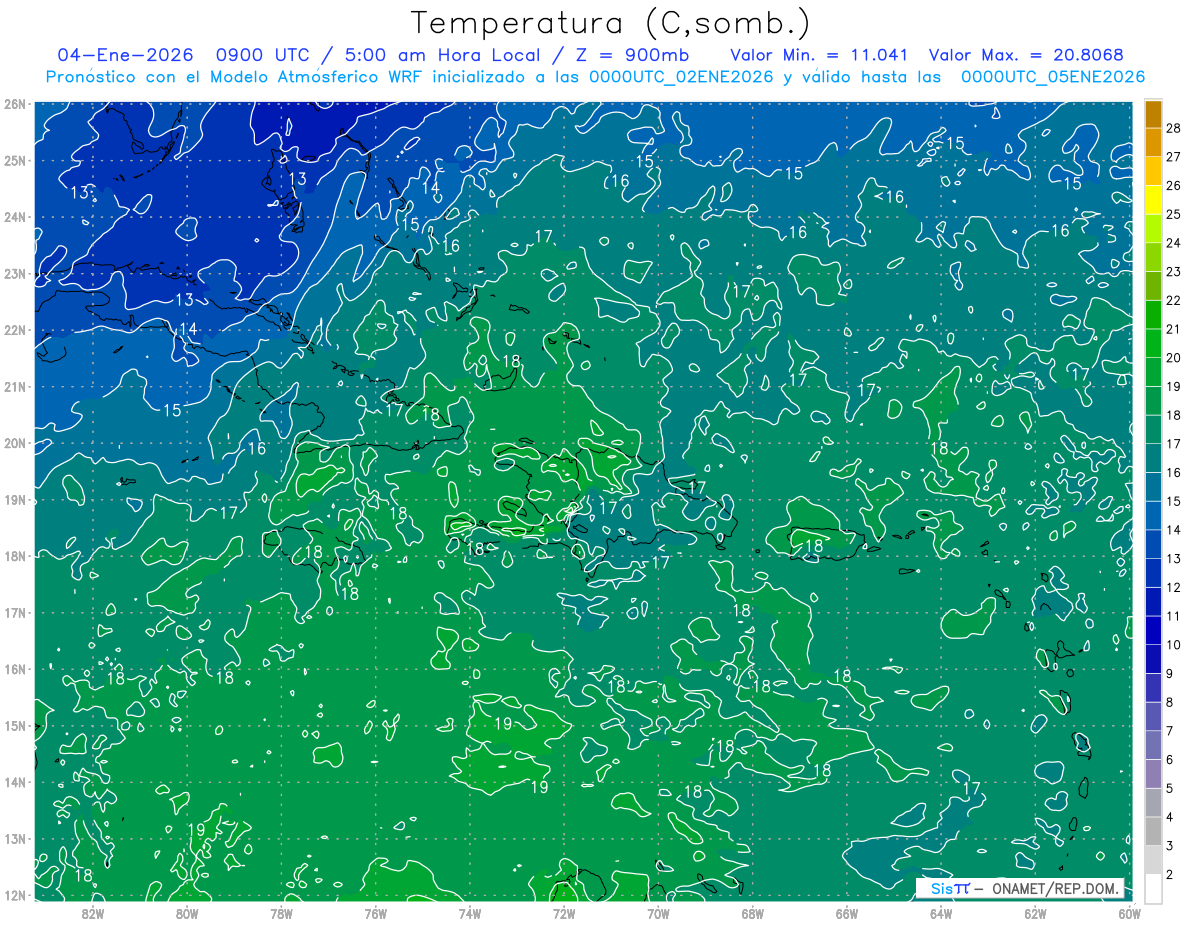Click the '22N' latitude label
The height and width of the screenshot is (927, 1200).
[x=14, y=330]
